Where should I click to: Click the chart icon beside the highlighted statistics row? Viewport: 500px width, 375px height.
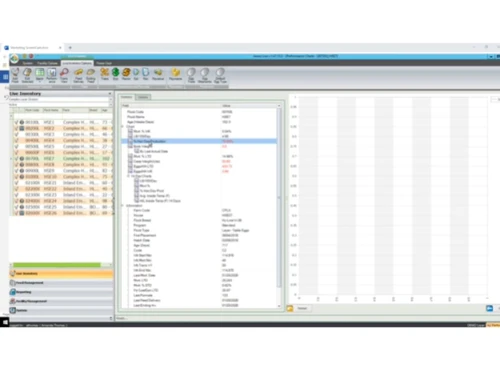point(130,141)
